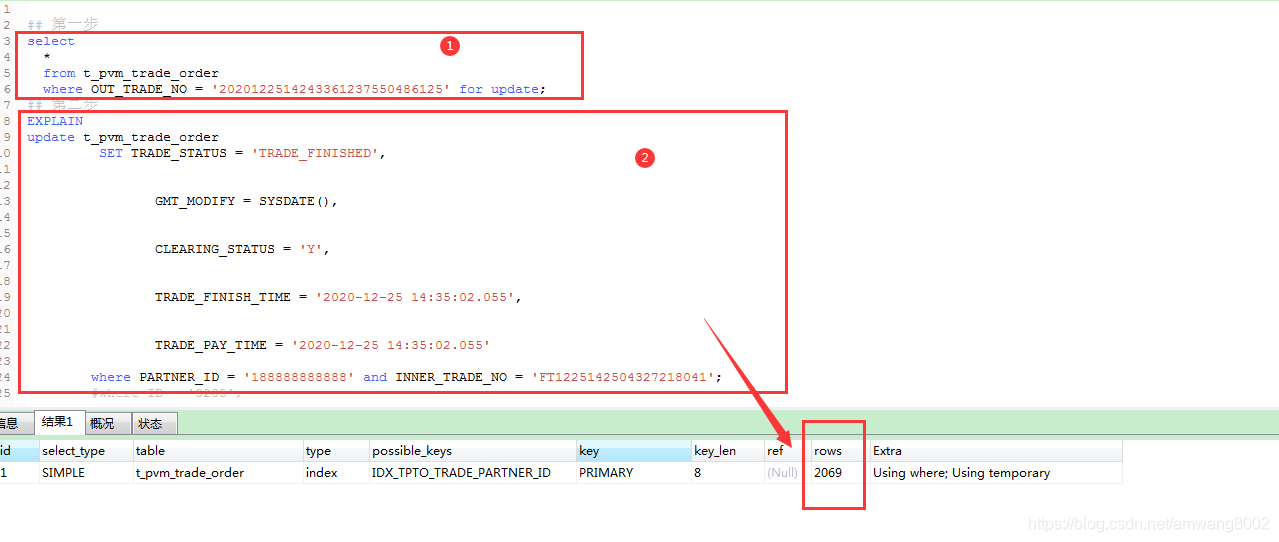Switch to the 结果1 tab
1279x542 pixels.
[x=57, y=423]
